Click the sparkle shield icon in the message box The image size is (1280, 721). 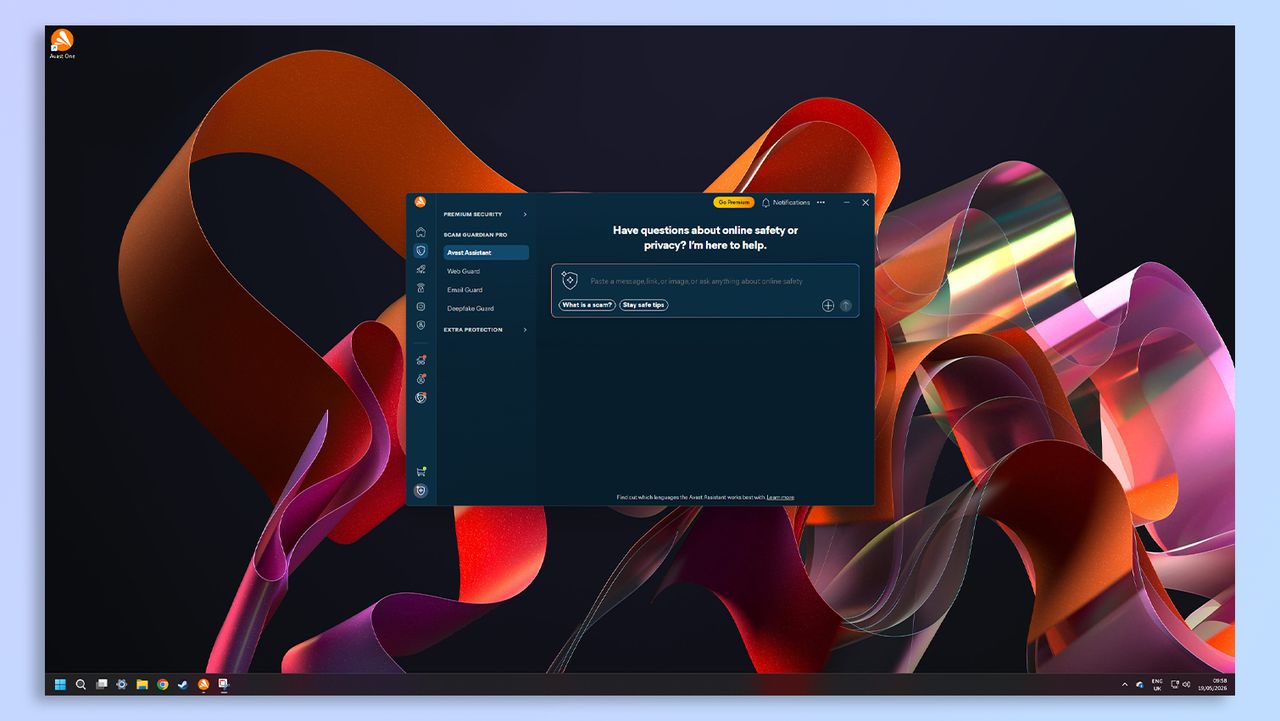click(x=570, y=281)
